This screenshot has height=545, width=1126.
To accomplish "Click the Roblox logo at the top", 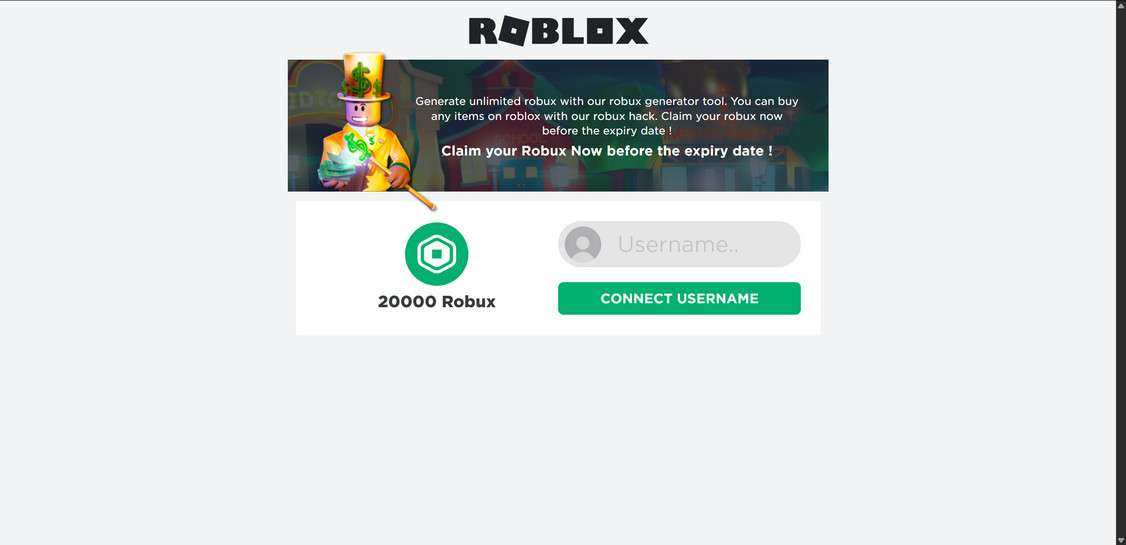I will click(558, 31).
